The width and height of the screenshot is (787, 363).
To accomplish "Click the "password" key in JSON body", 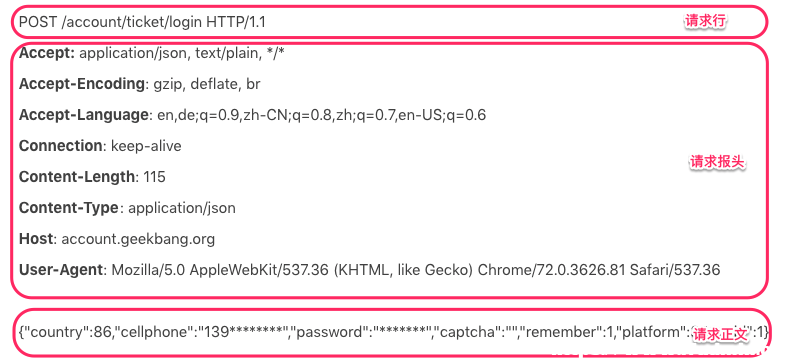I will coord(331,332).
